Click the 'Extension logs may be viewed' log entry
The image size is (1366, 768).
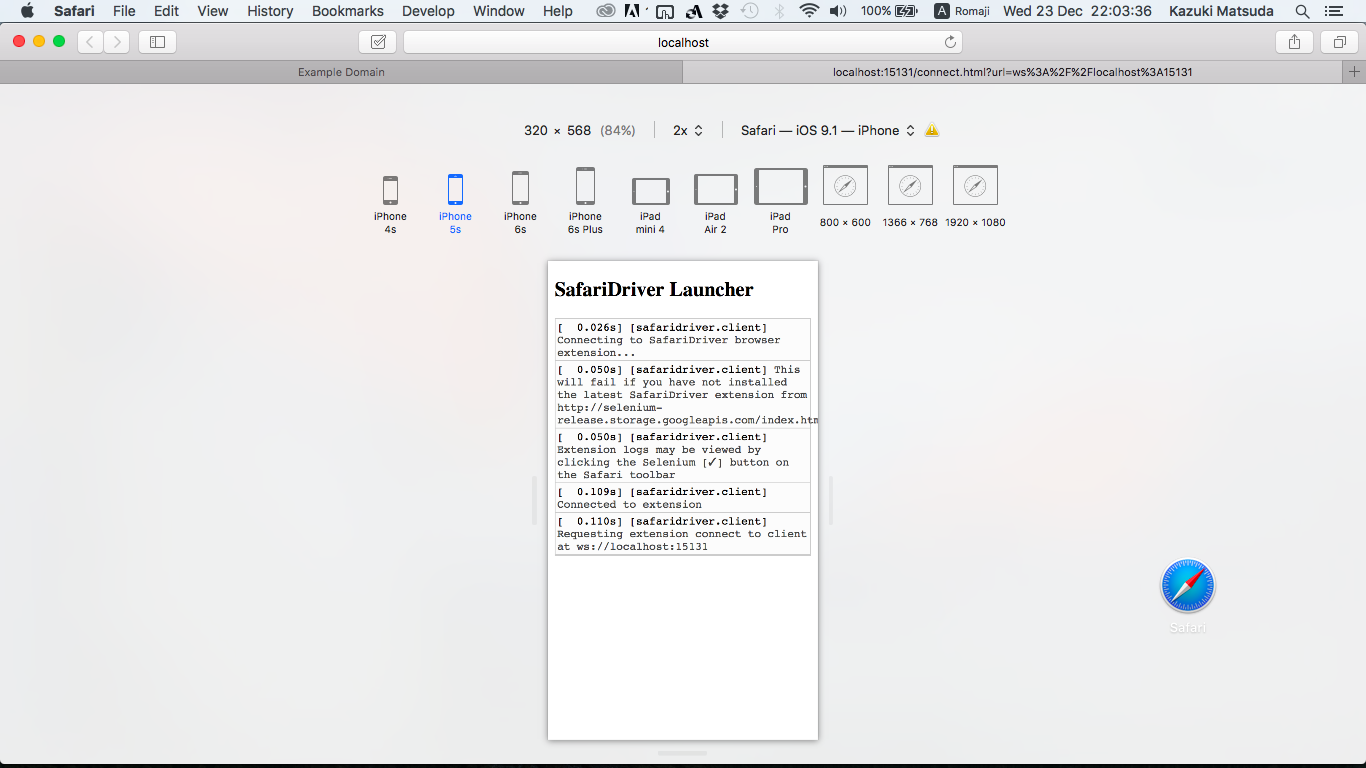682,456
